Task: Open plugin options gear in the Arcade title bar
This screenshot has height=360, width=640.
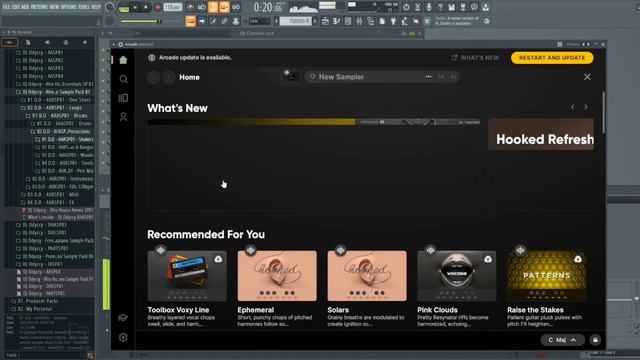Action: pyautogui.click(x=121, y=44)
